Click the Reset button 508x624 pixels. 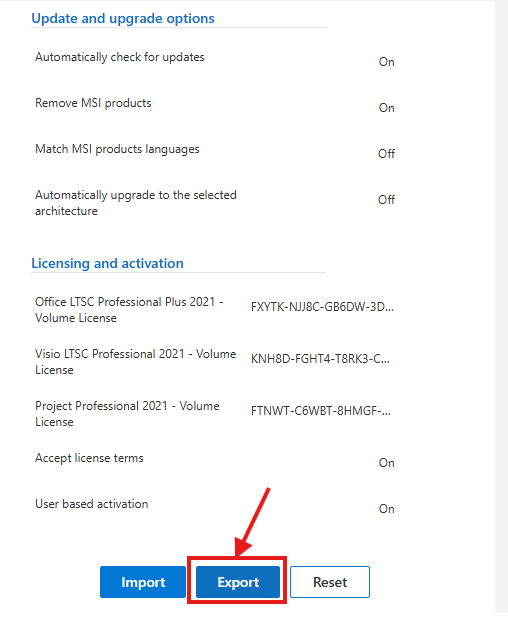point(330,582)
